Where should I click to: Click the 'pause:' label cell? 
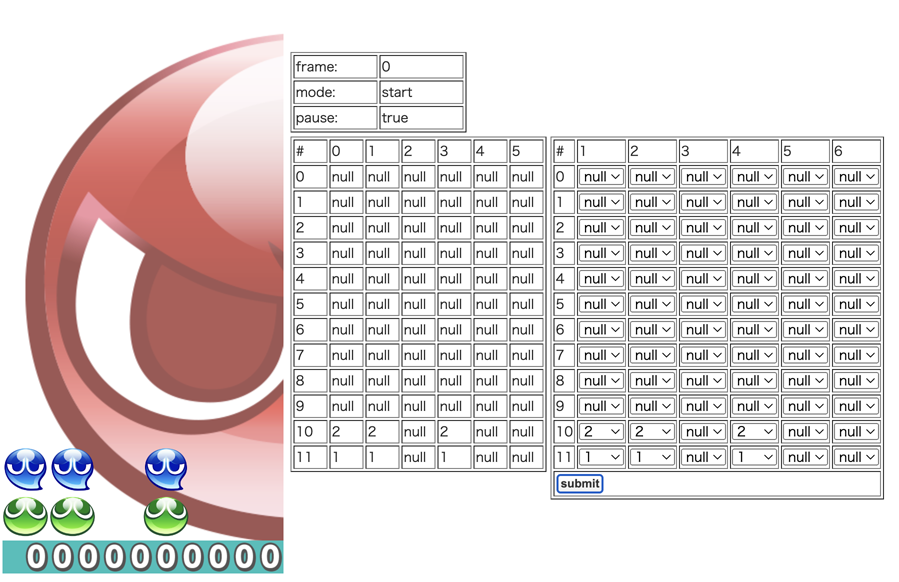[x=335, y=118]
